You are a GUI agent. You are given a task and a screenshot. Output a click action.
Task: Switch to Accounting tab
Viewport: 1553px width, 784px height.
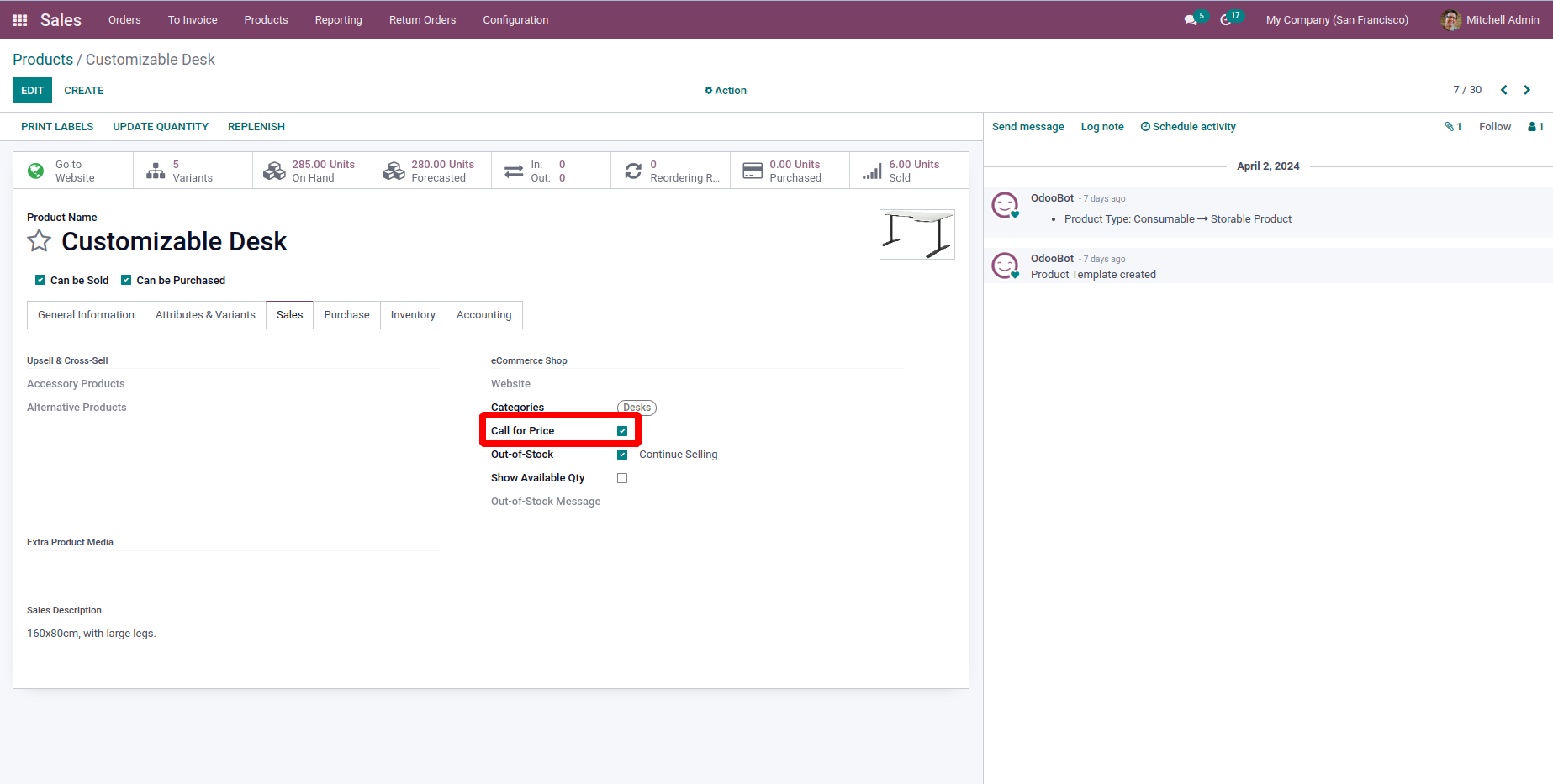tap(483, 315)
